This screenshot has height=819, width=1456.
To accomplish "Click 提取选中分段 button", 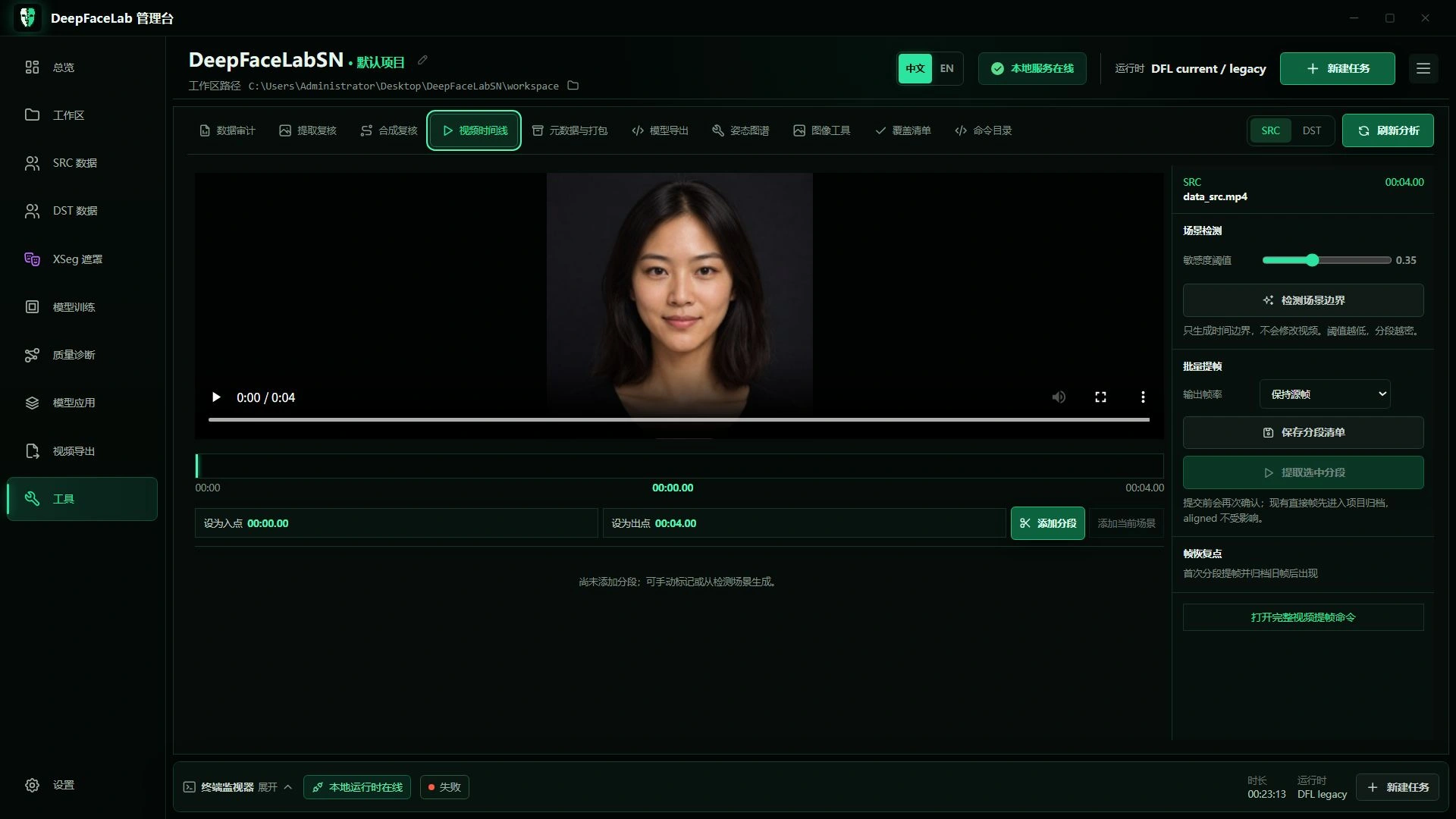I will tap(1304, 472).
